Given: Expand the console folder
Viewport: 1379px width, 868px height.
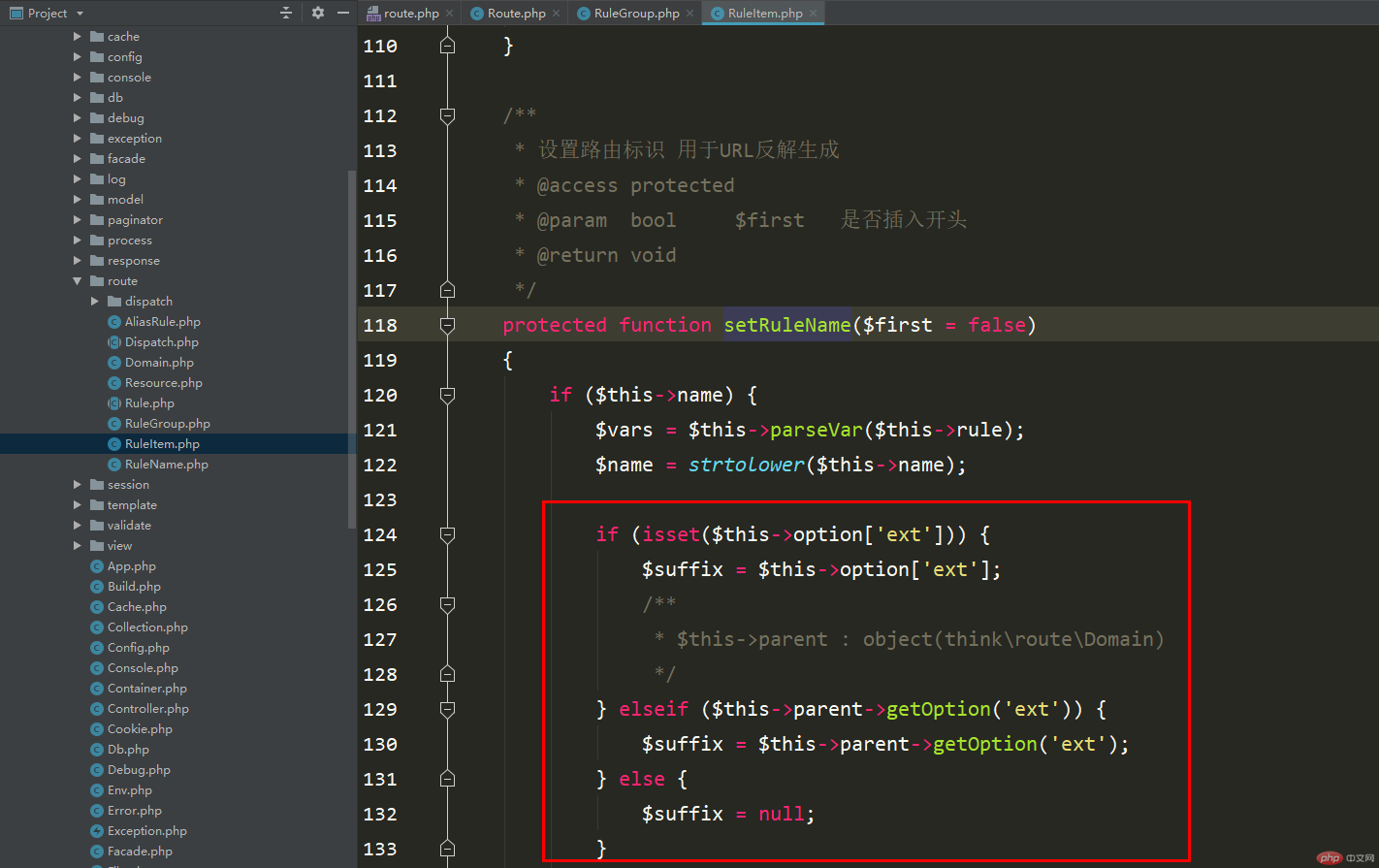Looking at the screenshot, I should coord(78,78).
